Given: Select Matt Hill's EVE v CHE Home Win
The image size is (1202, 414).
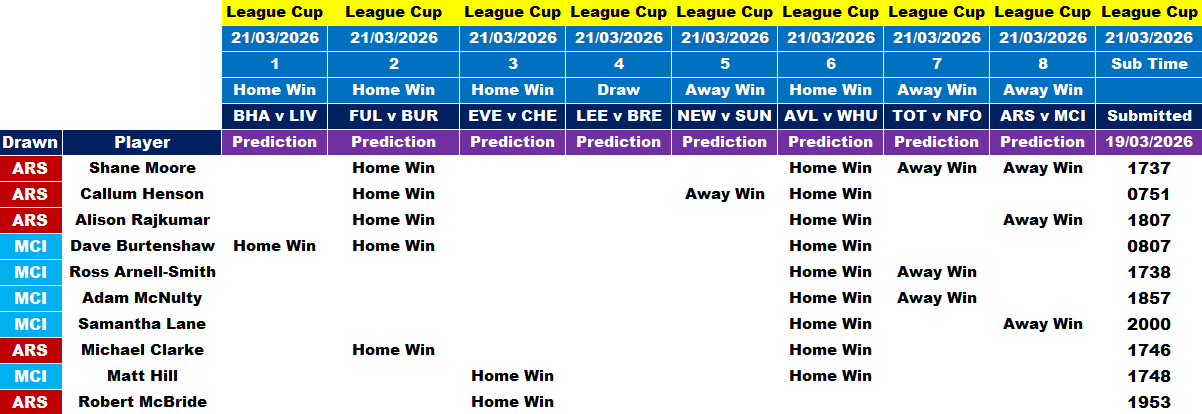Looking at the screenshot, I should coord(512,376).
